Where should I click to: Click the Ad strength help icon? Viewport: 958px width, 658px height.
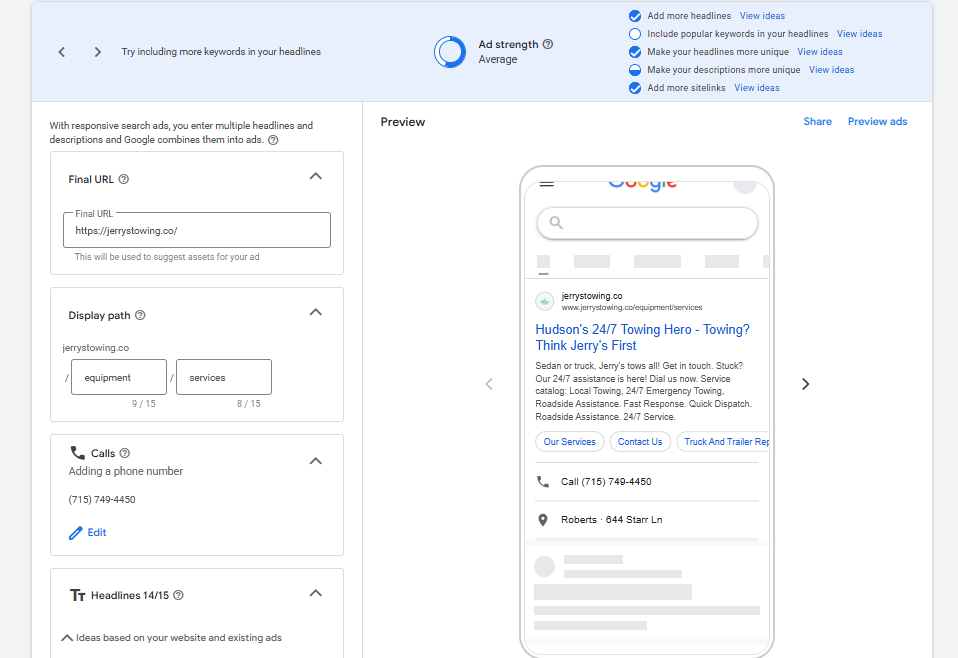[548, 44]
